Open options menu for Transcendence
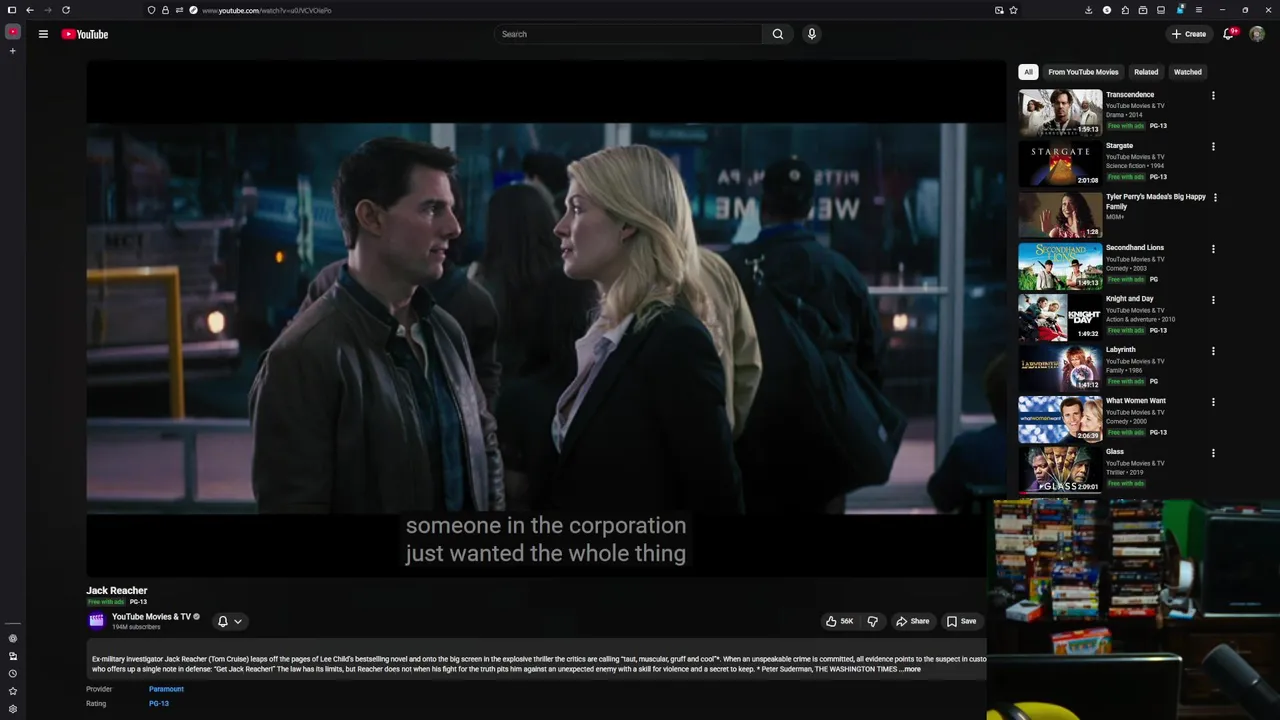The image size is (1280, 720). pos(1213,96)
